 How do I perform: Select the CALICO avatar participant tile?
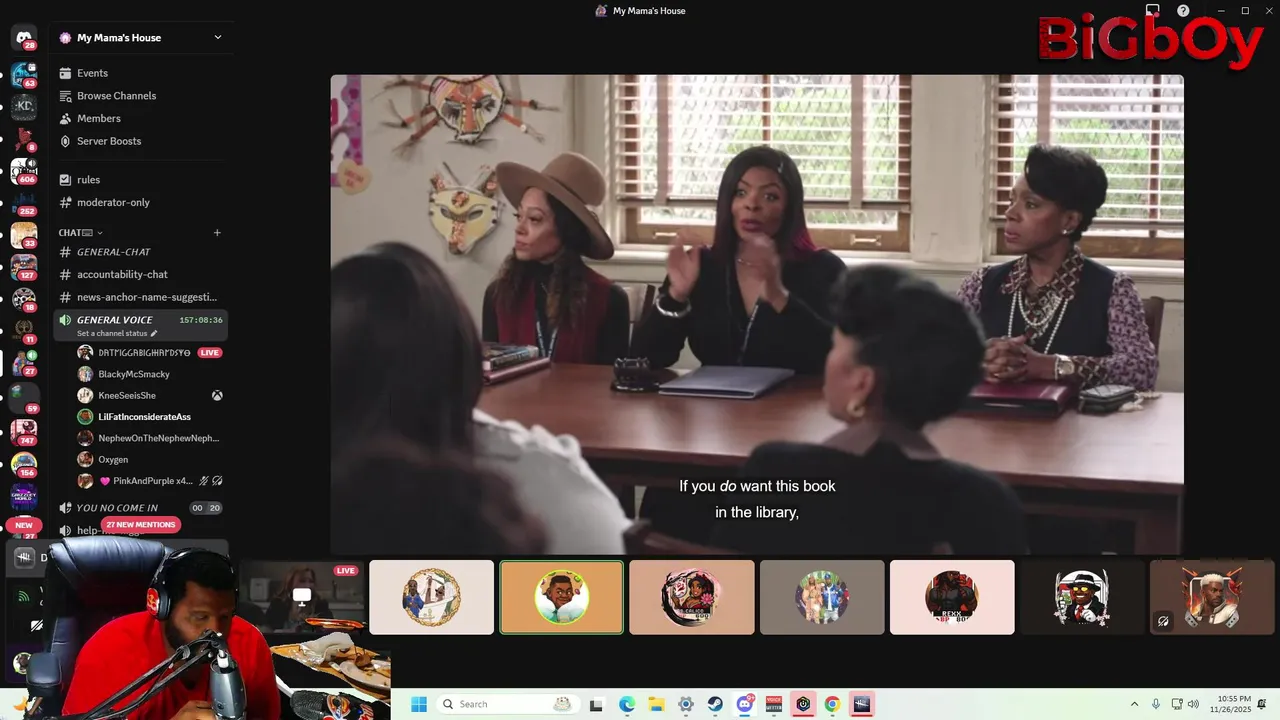pyautogui.click(x=692, y=597)
